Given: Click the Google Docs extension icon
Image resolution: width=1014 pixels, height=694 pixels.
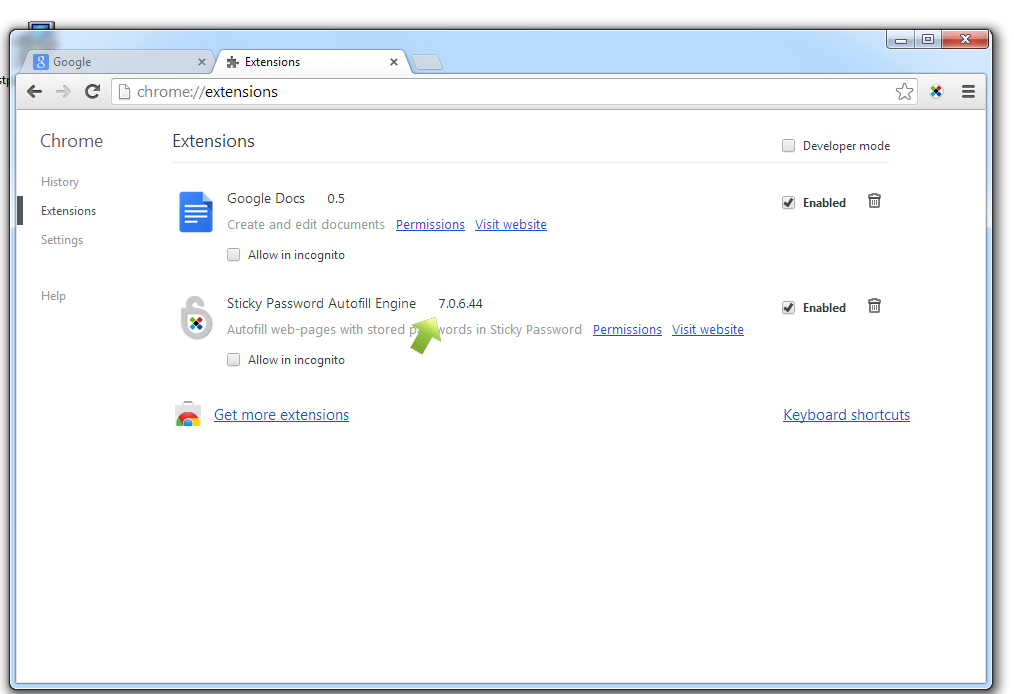Looking at the screenshot, I should (x=195, y=212).
